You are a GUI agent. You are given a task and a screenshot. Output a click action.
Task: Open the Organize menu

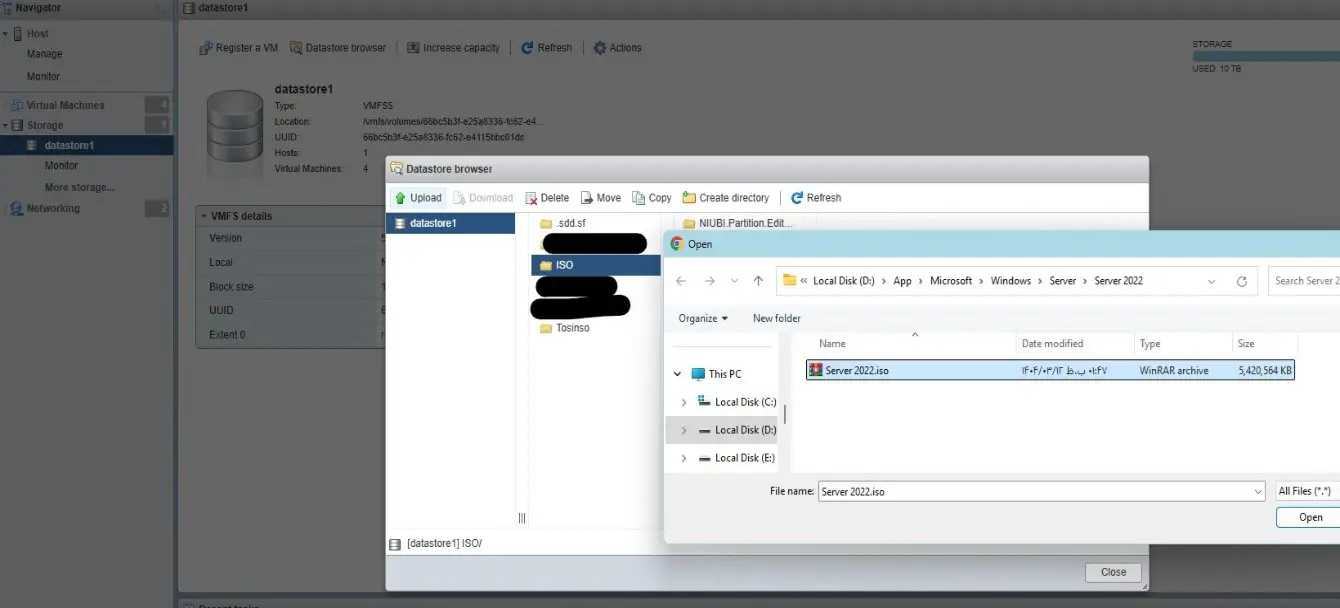(x=703, y=318)
